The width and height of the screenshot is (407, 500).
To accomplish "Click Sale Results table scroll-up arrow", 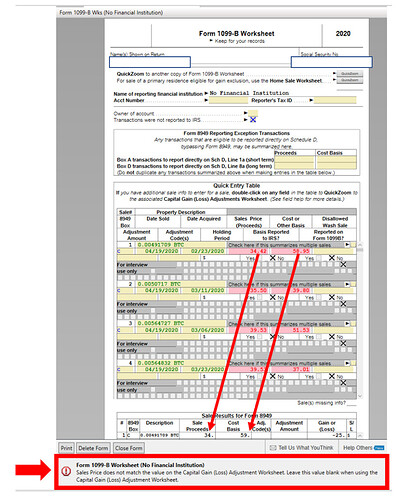I will (360, 435).
